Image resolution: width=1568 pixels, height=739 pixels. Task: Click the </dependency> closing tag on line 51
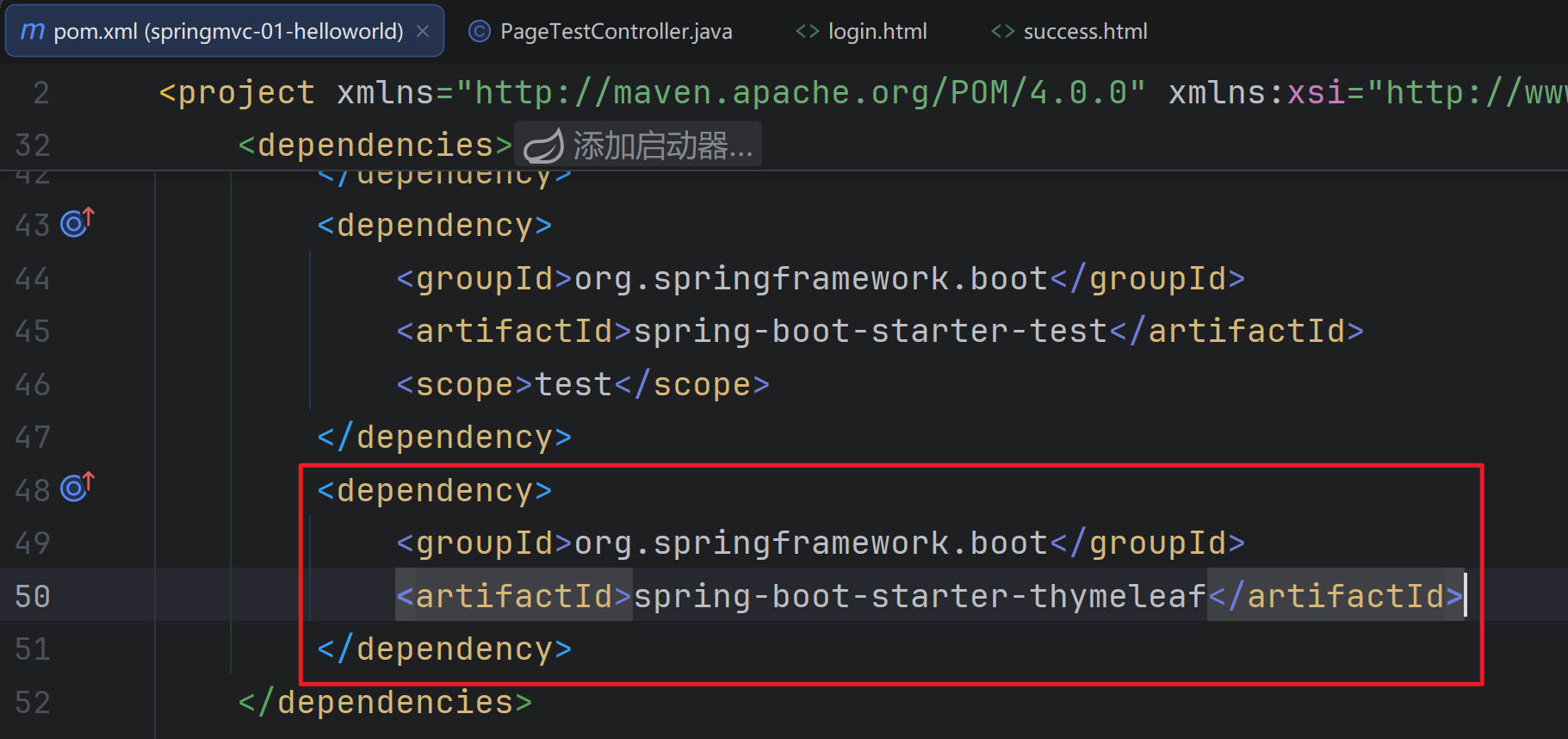[x=444, y=649]
